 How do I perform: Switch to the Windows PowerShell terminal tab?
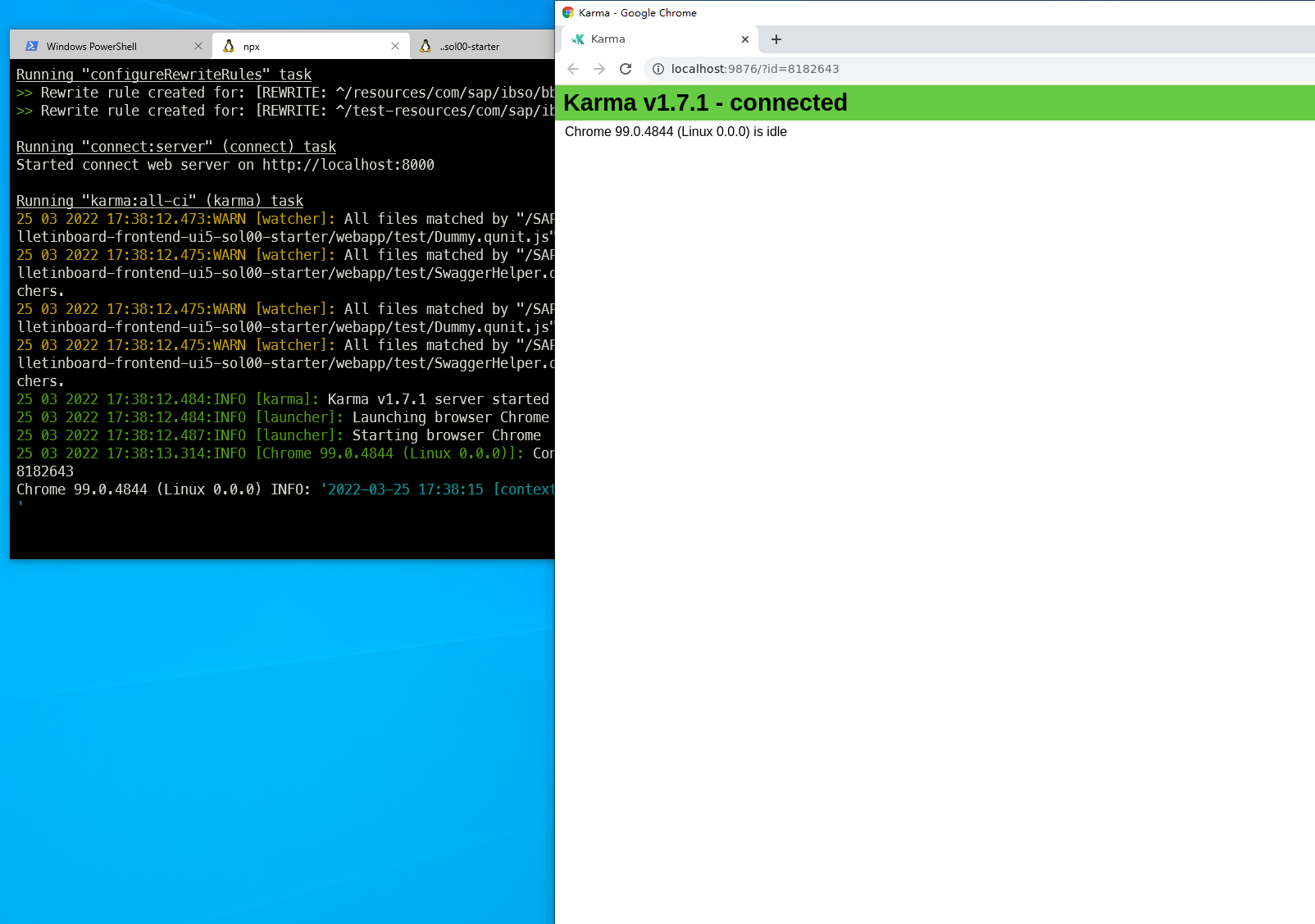(113, 46)
